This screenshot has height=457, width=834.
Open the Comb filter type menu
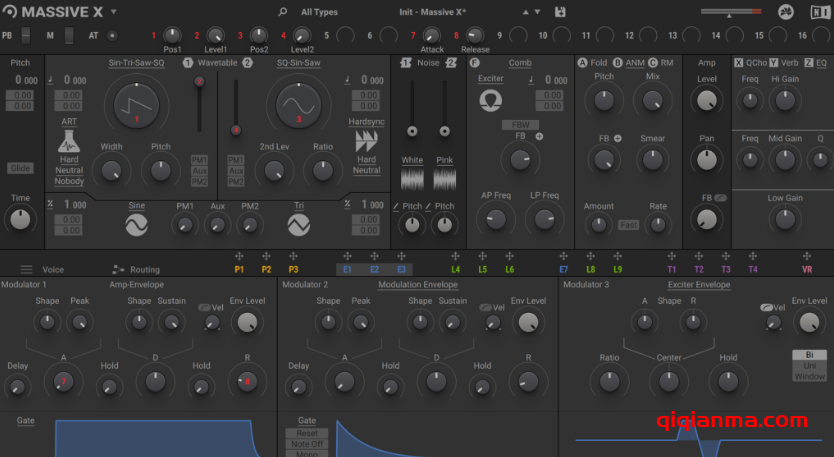point(520,63)
